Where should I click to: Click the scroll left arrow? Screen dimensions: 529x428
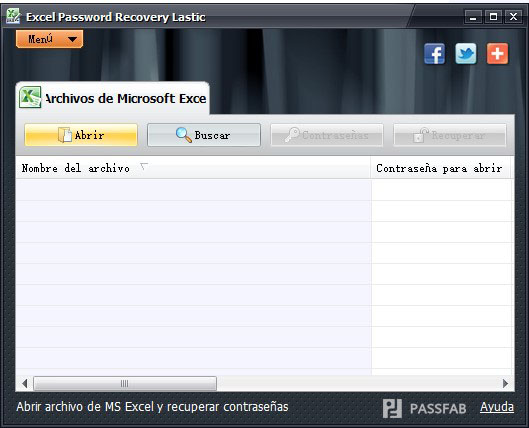click(24, 383)
